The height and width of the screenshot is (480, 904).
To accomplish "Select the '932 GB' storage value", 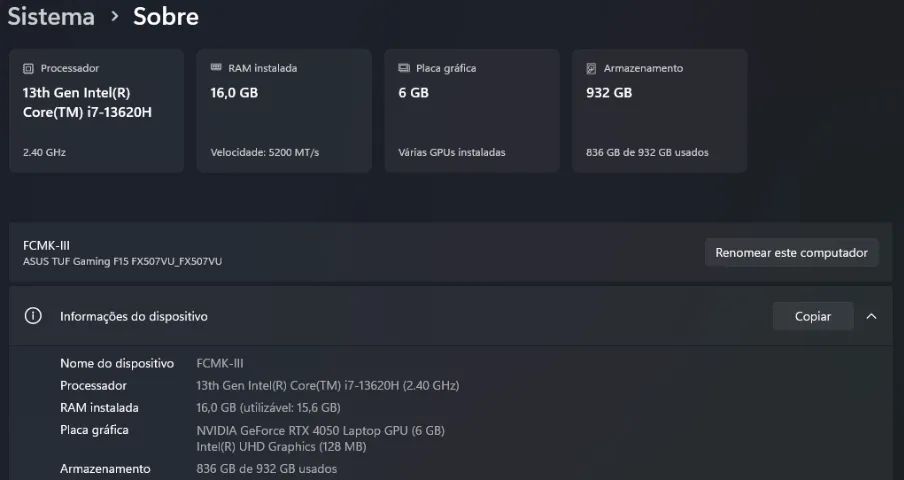I will pos(609,93).
